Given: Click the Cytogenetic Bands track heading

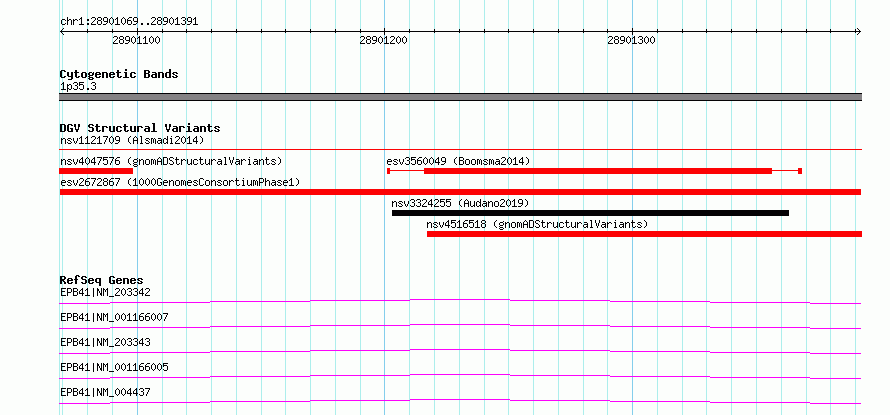Looking at the screenshot, I should coord(119,74).
